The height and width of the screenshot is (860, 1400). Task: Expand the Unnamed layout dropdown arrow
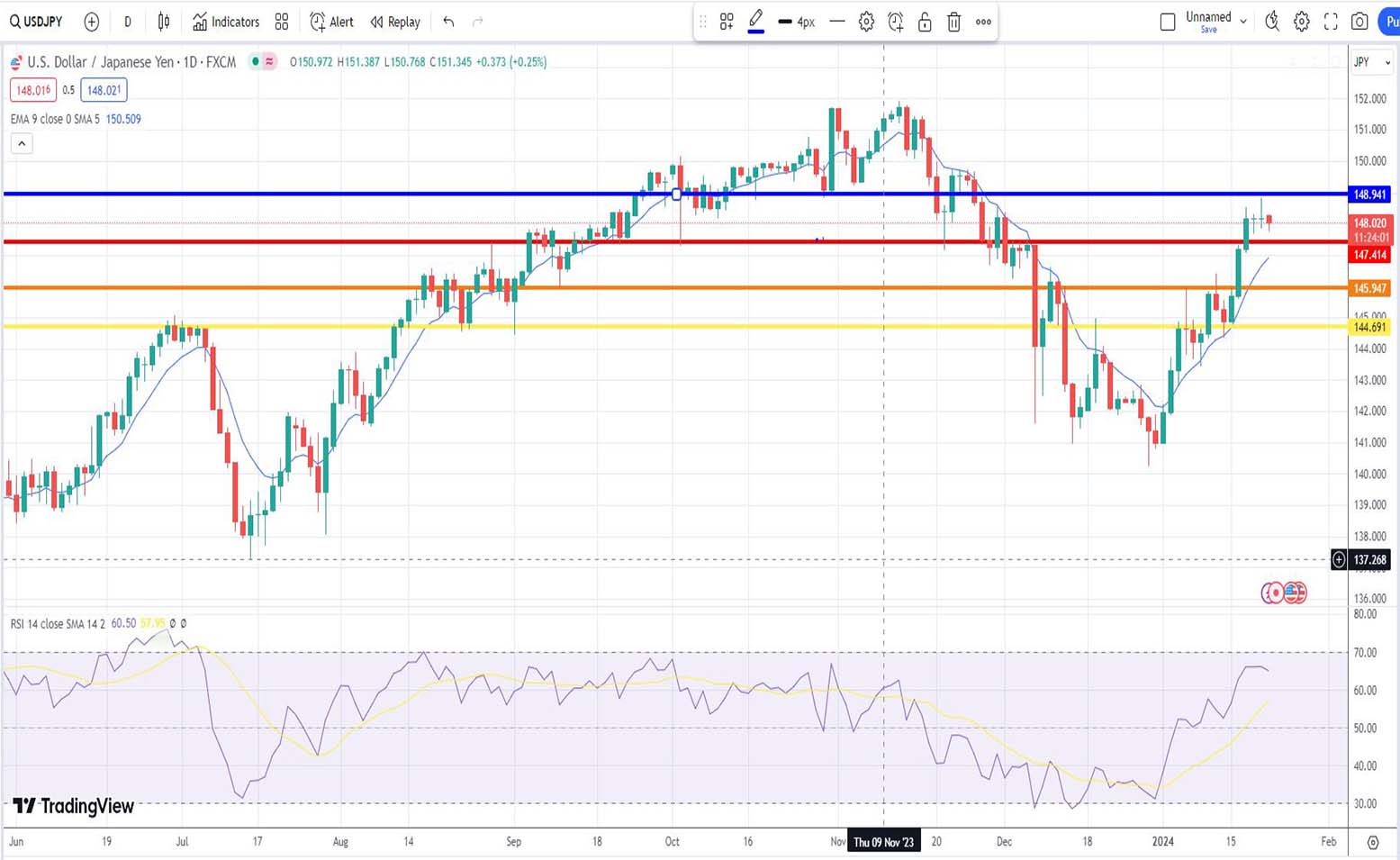coord(1243,22)
